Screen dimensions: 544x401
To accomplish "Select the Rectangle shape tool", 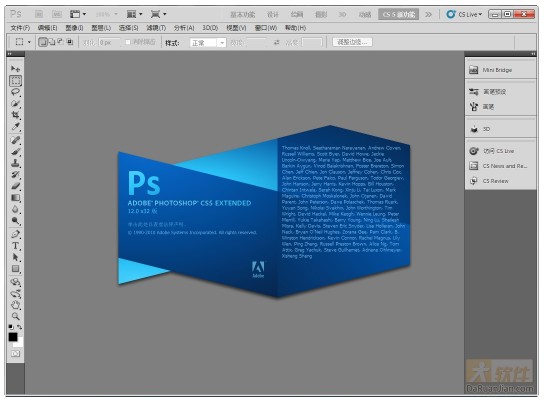I will (x=15, y=268).
